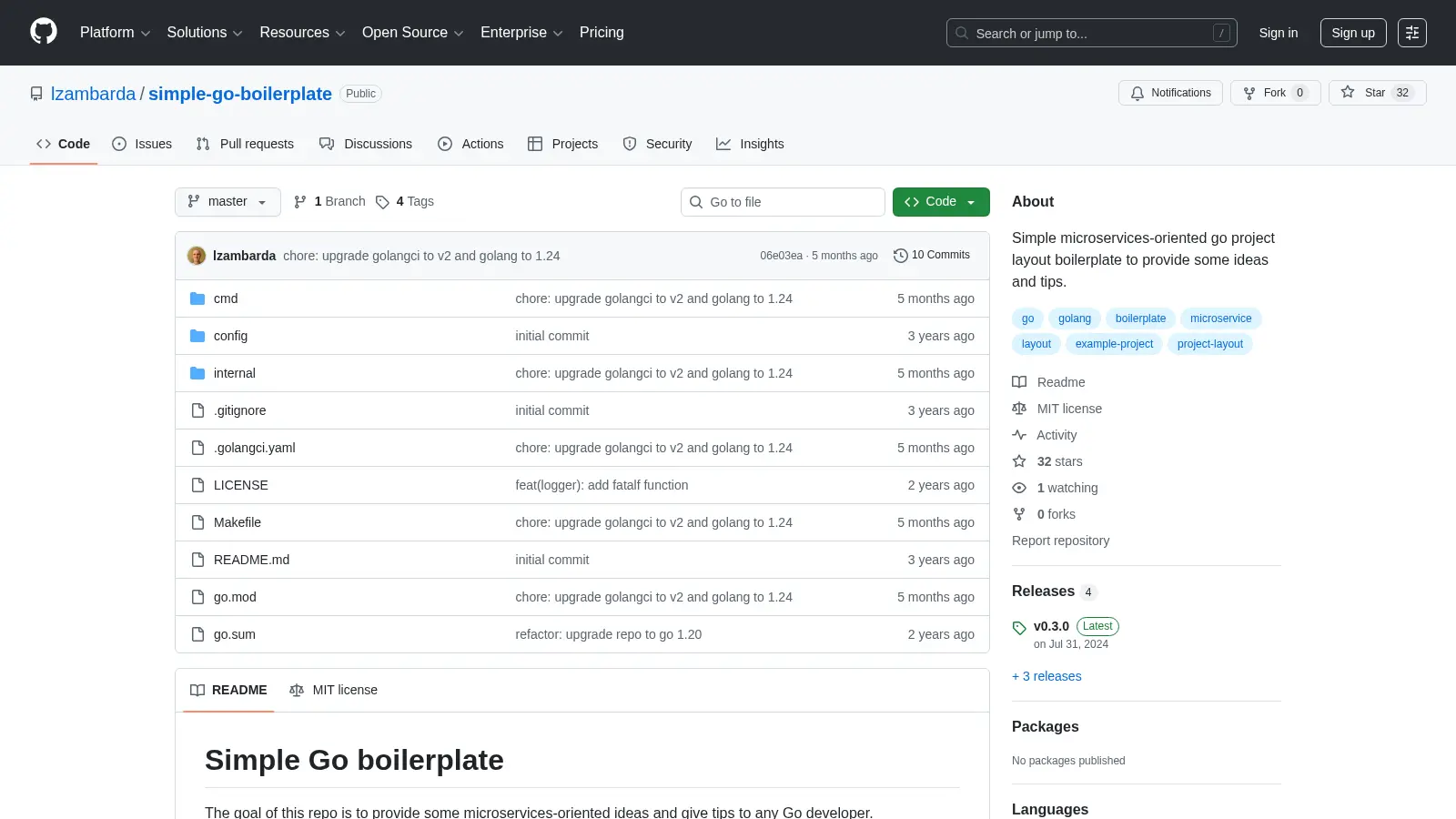
Task: Switch to the Pull requests tab
Action: [245, 144]
